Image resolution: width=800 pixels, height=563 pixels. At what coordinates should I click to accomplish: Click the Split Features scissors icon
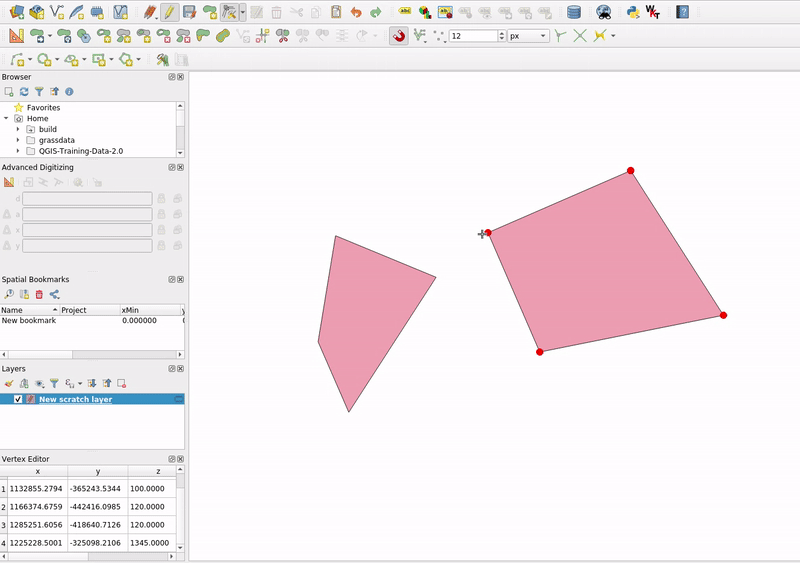coord(282,35)
